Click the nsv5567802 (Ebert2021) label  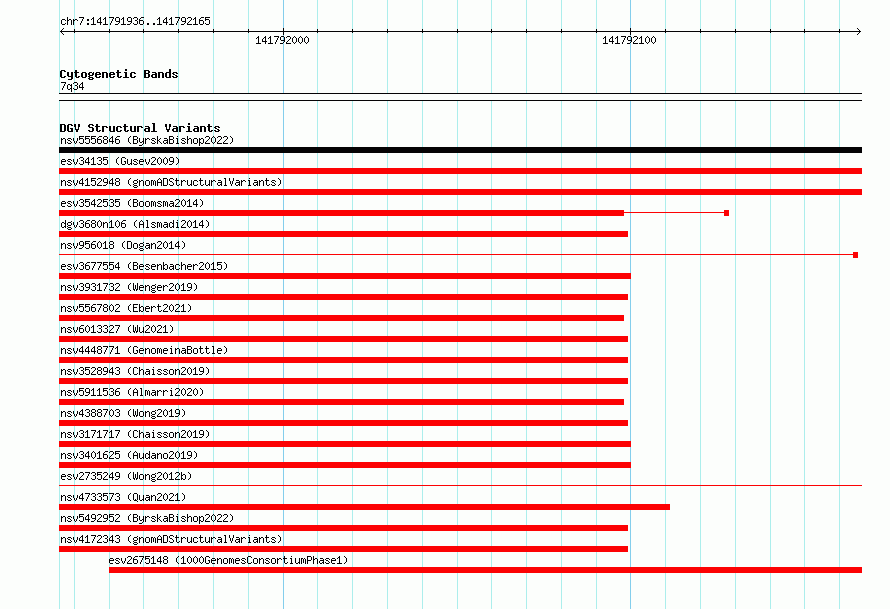click(126, 308)
